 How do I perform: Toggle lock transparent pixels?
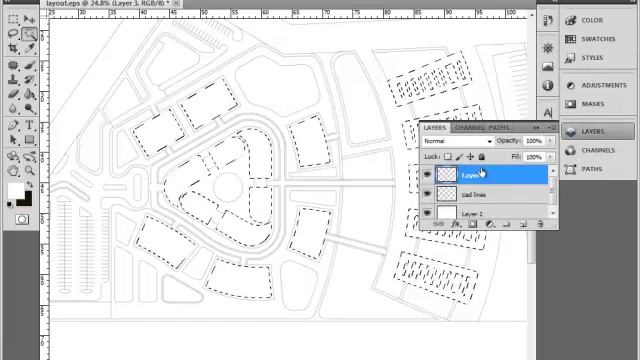[448, 157]
